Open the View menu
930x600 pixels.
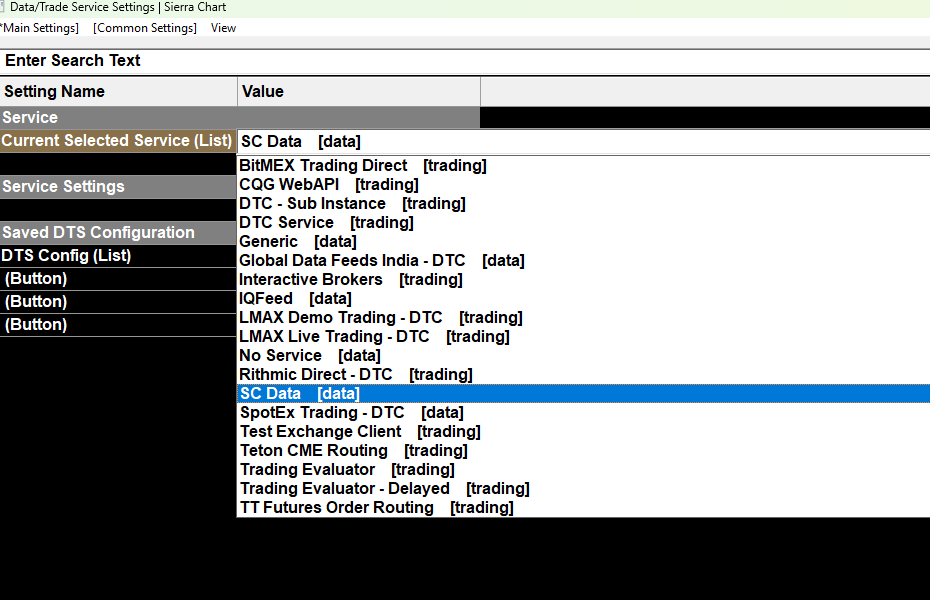tap(223, 28)
